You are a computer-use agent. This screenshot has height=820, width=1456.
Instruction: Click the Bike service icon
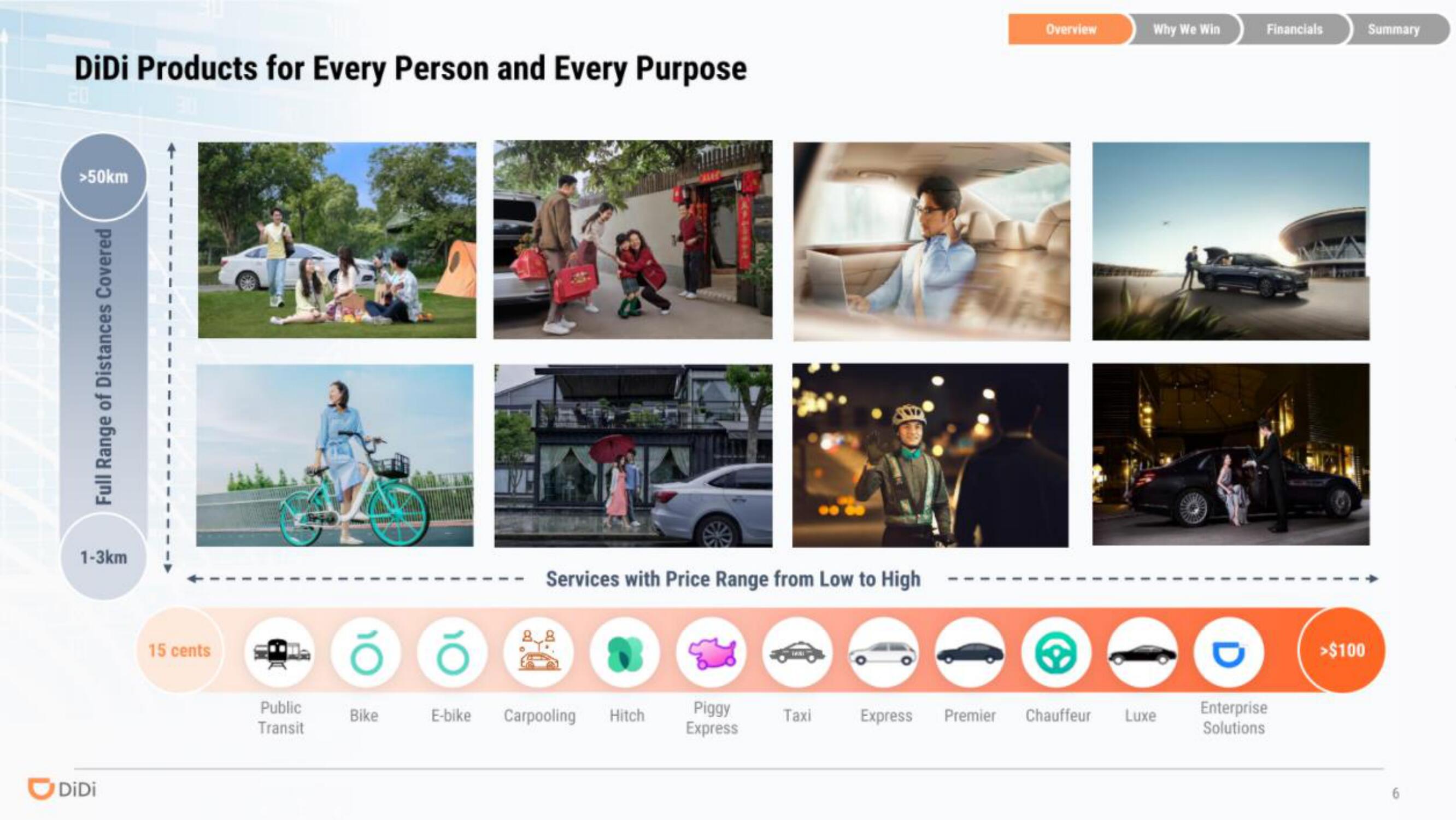click(x=363, y=651)
